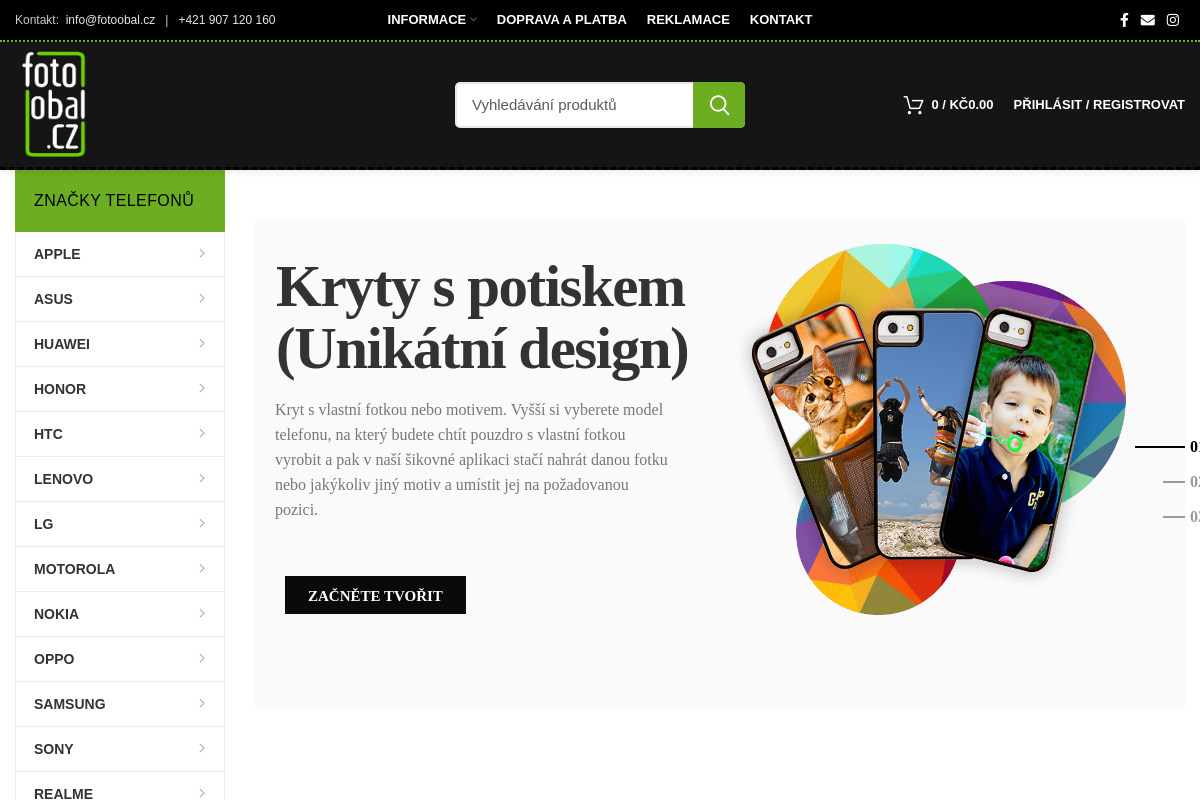Click the green search magnifier button
The width and height of the screenshot is (1200, 800).
tap(719, 105)
